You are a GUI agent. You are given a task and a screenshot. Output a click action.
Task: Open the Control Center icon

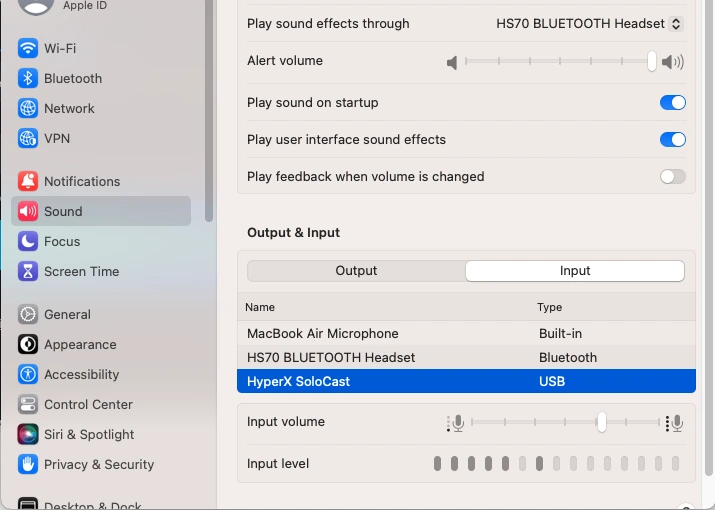pyautogui.click(x=28, y=404)
